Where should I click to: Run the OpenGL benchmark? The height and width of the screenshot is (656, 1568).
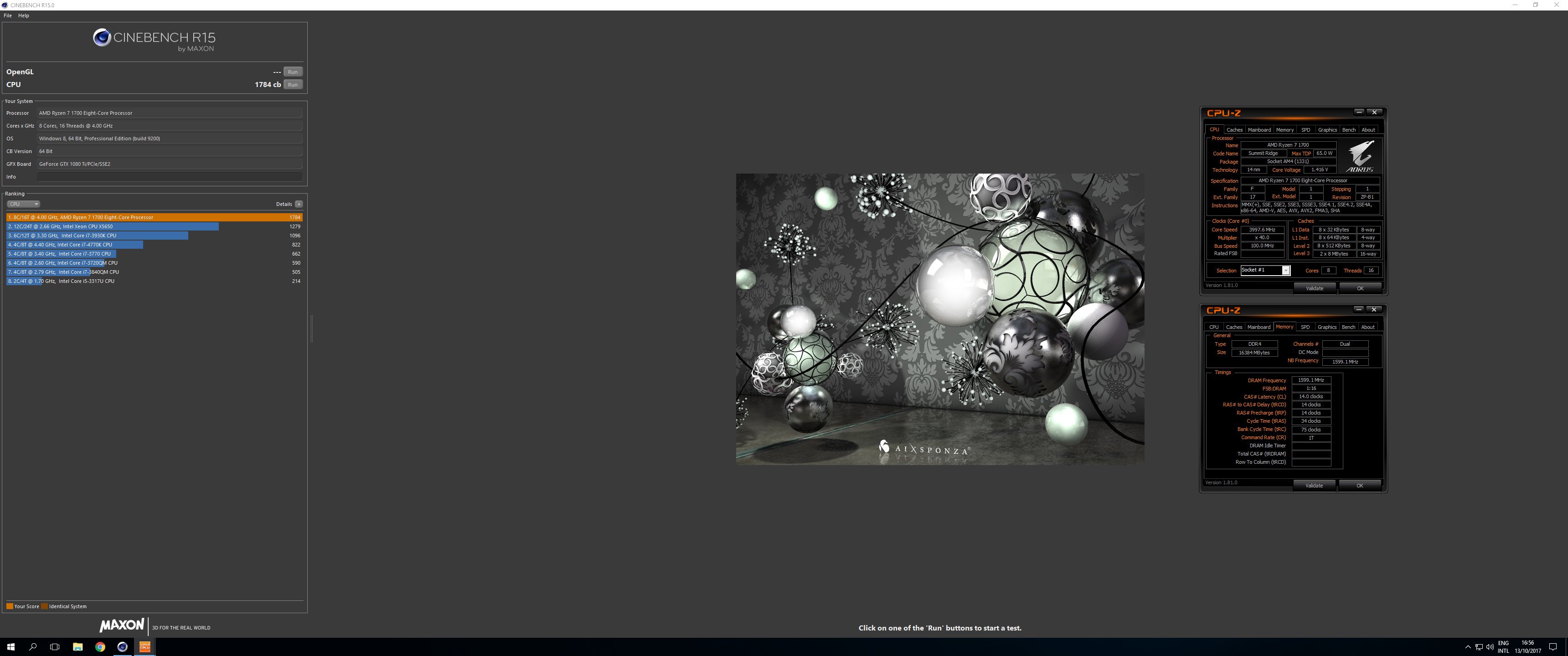coord(293,72)
